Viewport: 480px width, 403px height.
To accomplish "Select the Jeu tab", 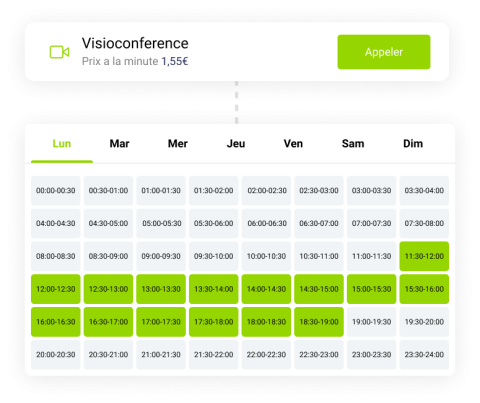I will [x=236, y=144].
